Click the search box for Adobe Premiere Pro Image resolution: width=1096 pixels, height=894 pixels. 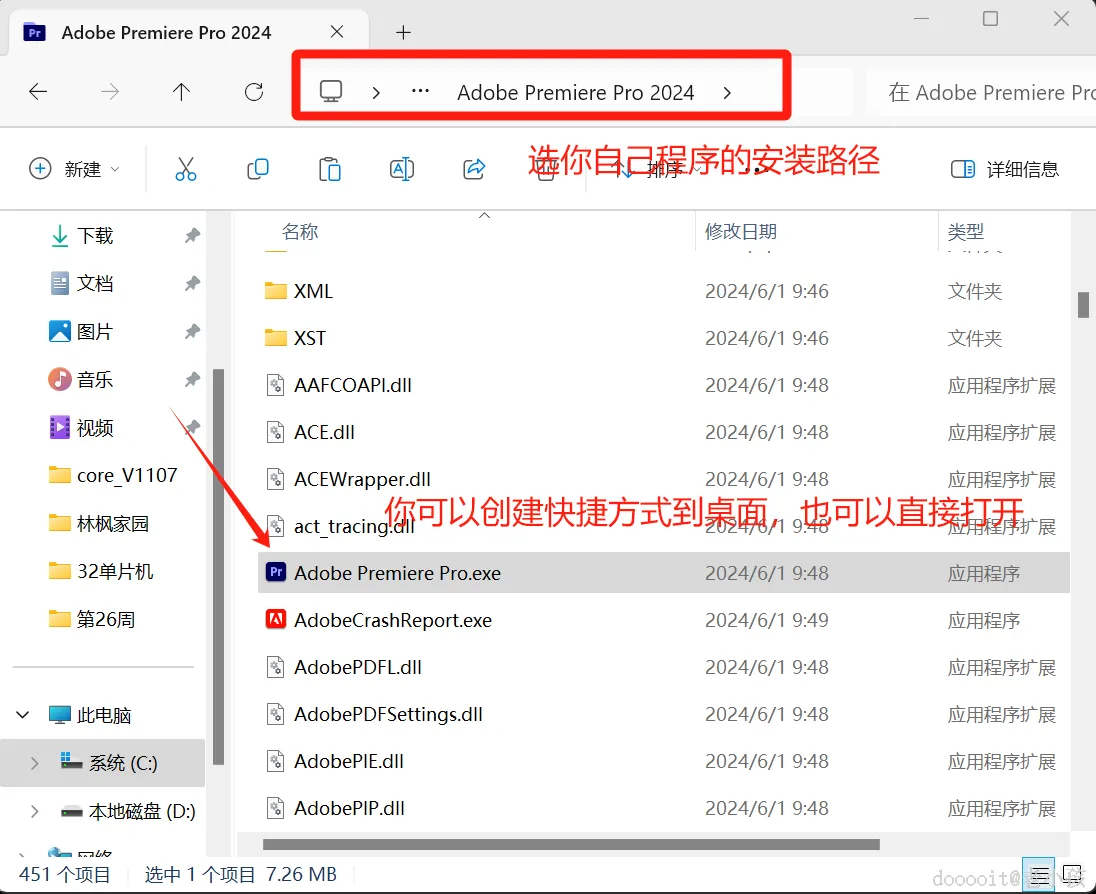(x=981, y=92)
